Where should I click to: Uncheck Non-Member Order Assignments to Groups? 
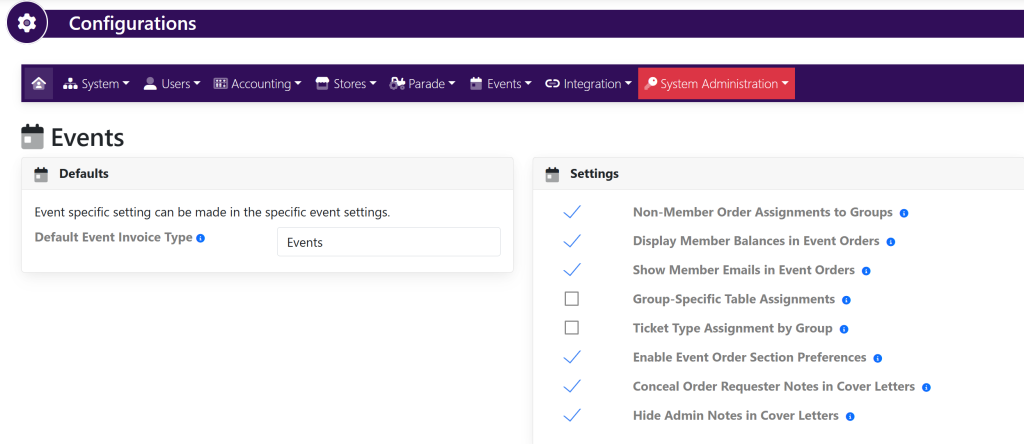(x=572, y=212)
